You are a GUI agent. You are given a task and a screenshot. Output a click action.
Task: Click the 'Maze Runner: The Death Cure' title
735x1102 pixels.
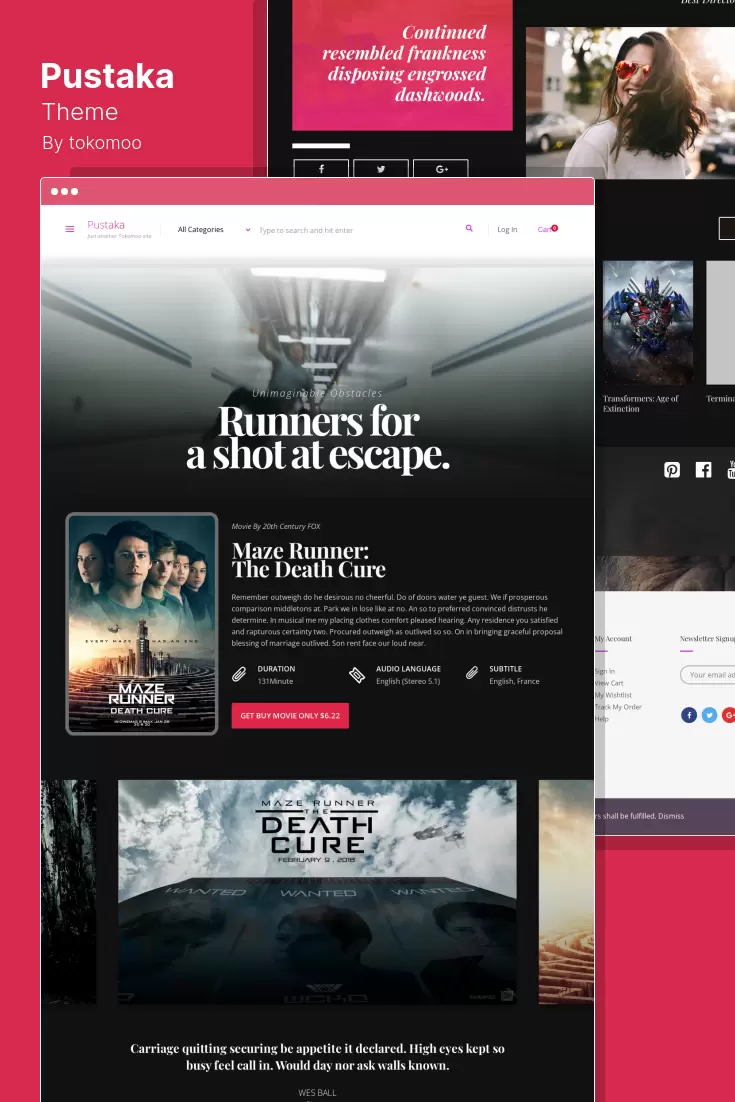pyautogui.click(x=308, y=559)
